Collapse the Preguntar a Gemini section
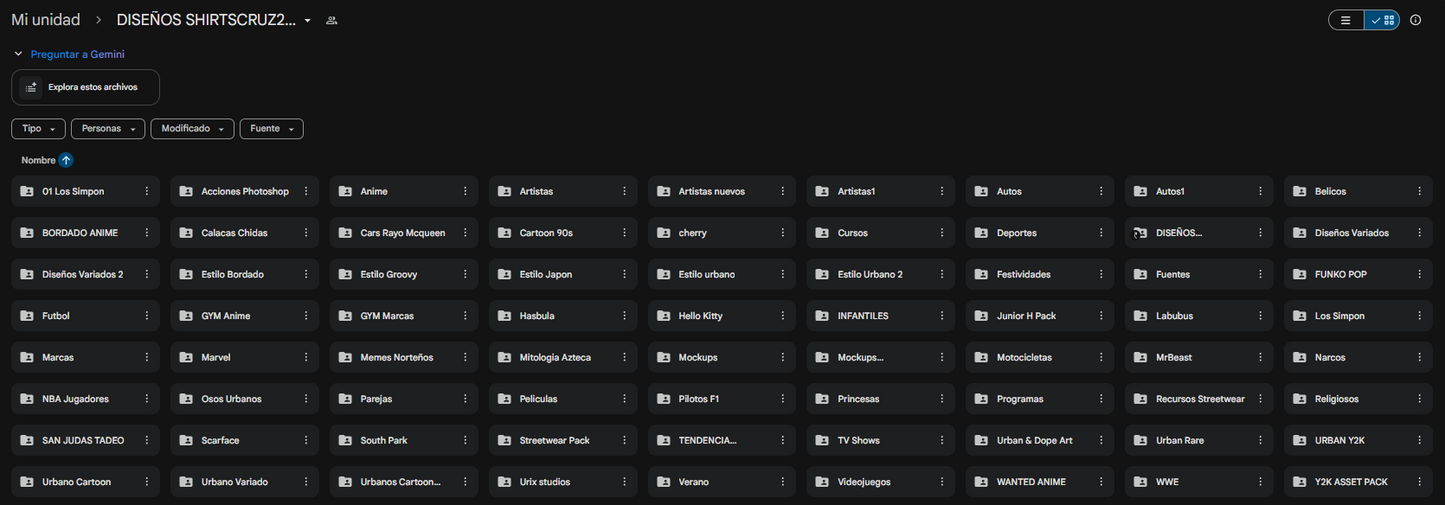 (17, 54)
